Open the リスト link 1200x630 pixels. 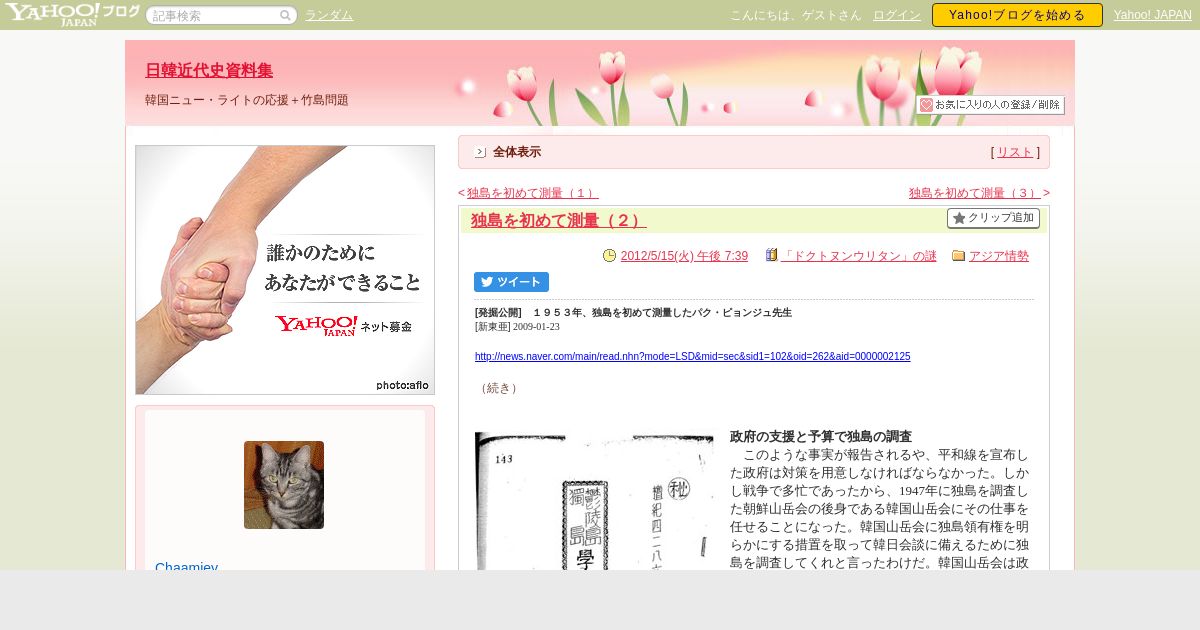point(1015,152)
